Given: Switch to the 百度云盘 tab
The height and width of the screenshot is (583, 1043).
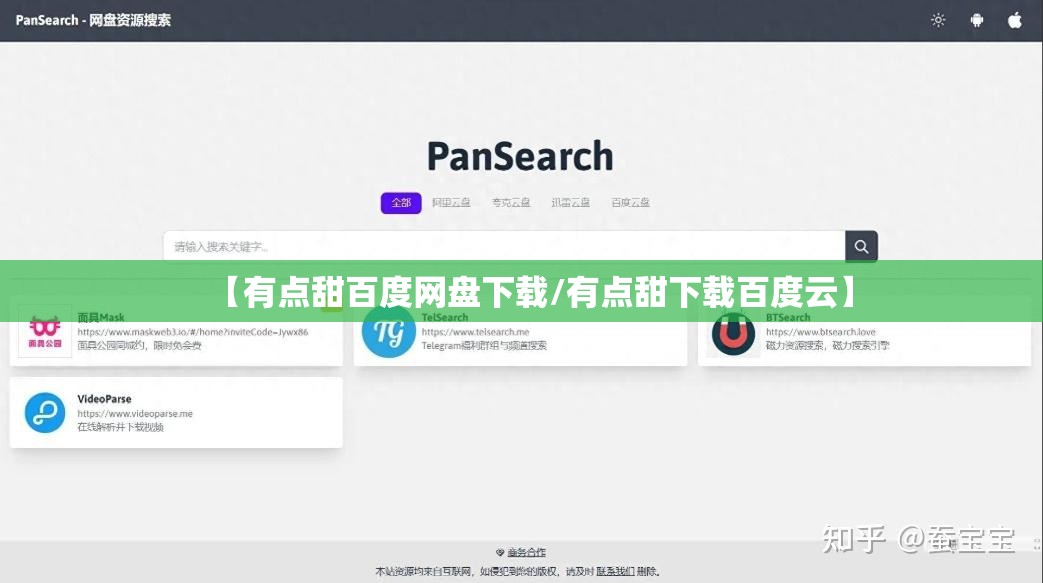Looking at the screenshot, I should pos(631,202).
